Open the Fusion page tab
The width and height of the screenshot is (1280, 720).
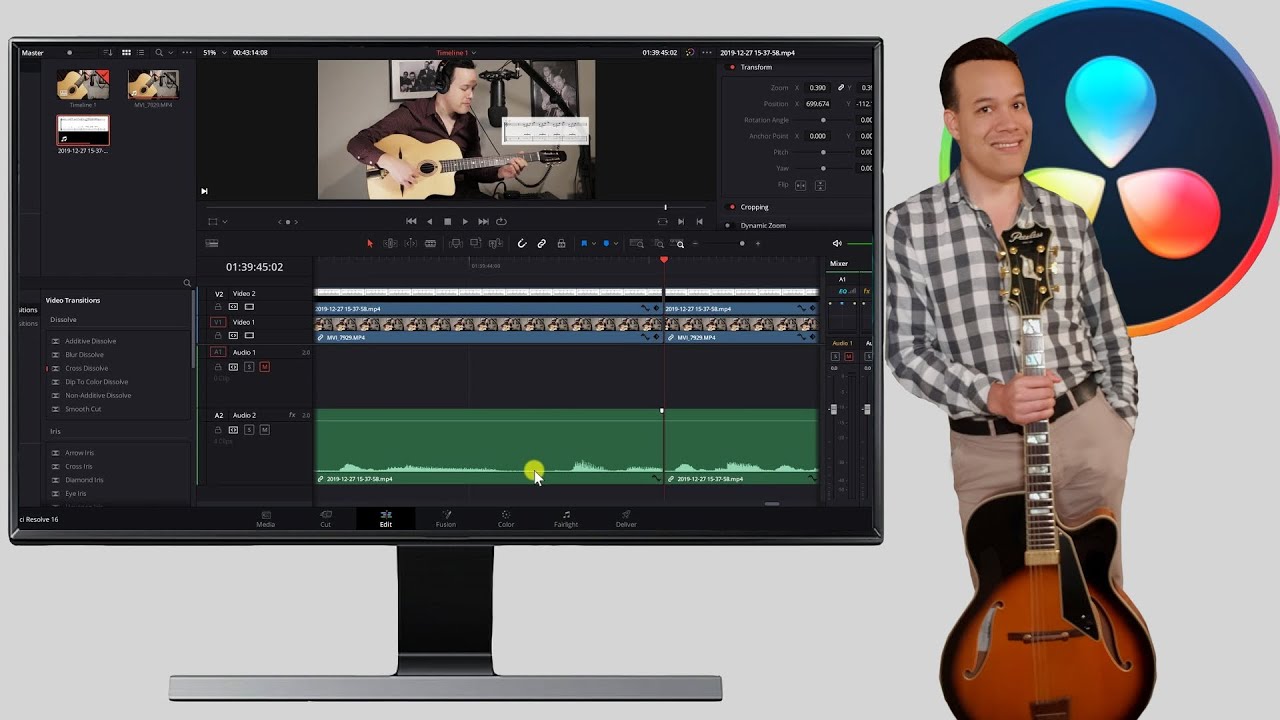pos(446,519)
